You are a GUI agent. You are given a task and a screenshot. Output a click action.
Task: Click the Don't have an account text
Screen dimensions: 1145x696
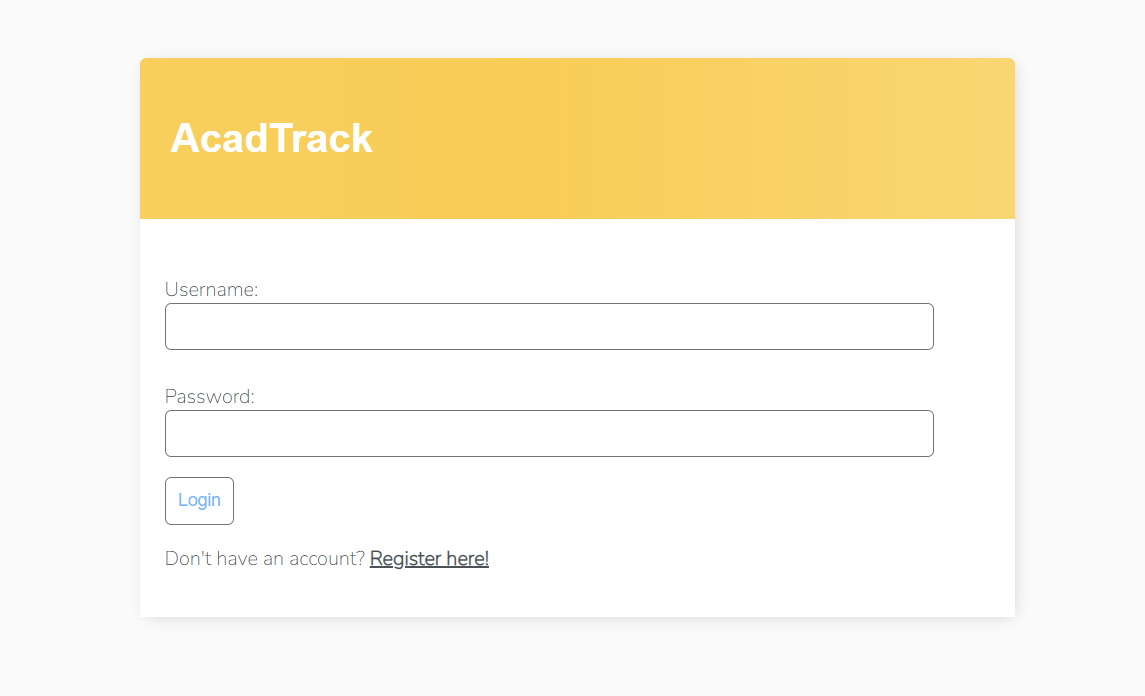pyautogui.click(x=264, y=558)
